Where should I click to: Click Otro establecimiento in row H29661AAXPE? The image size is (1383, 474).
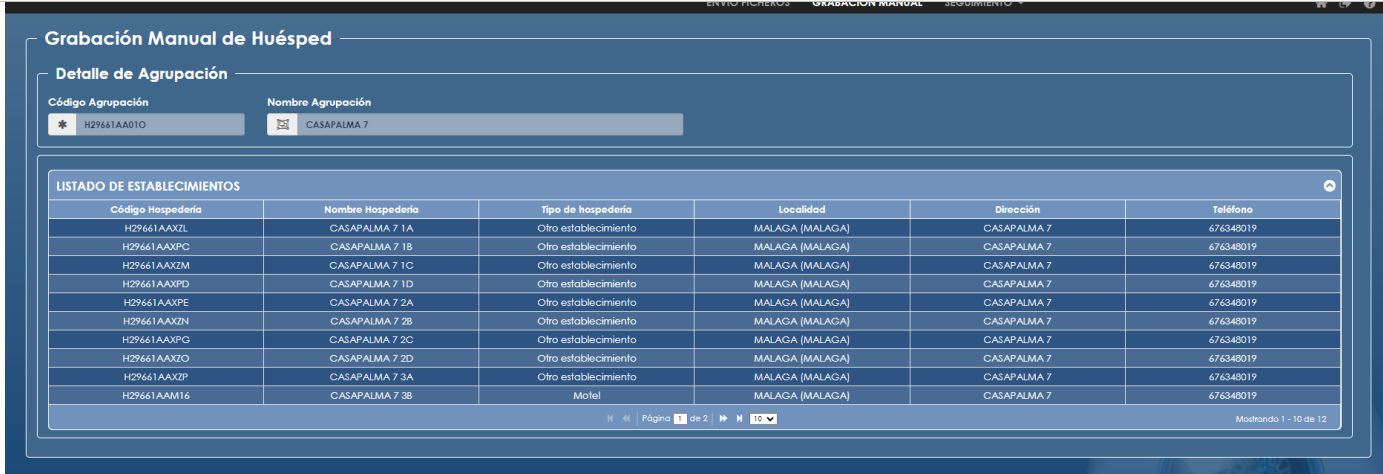tap(586, 302)
